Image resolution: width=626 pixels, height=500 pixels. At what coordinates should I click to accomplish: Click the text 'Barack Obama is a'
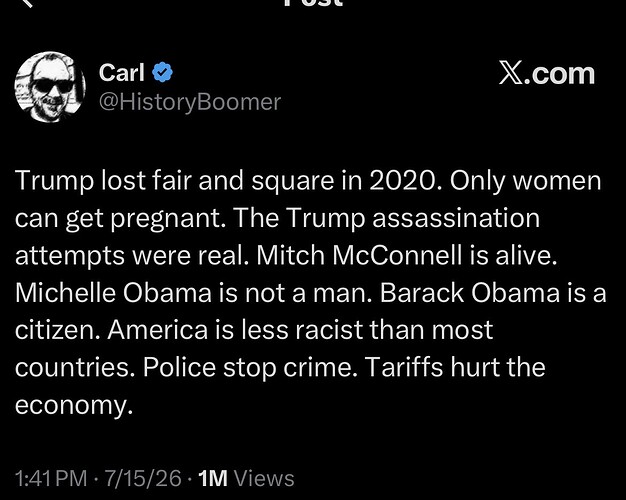[x=493, y=293]
